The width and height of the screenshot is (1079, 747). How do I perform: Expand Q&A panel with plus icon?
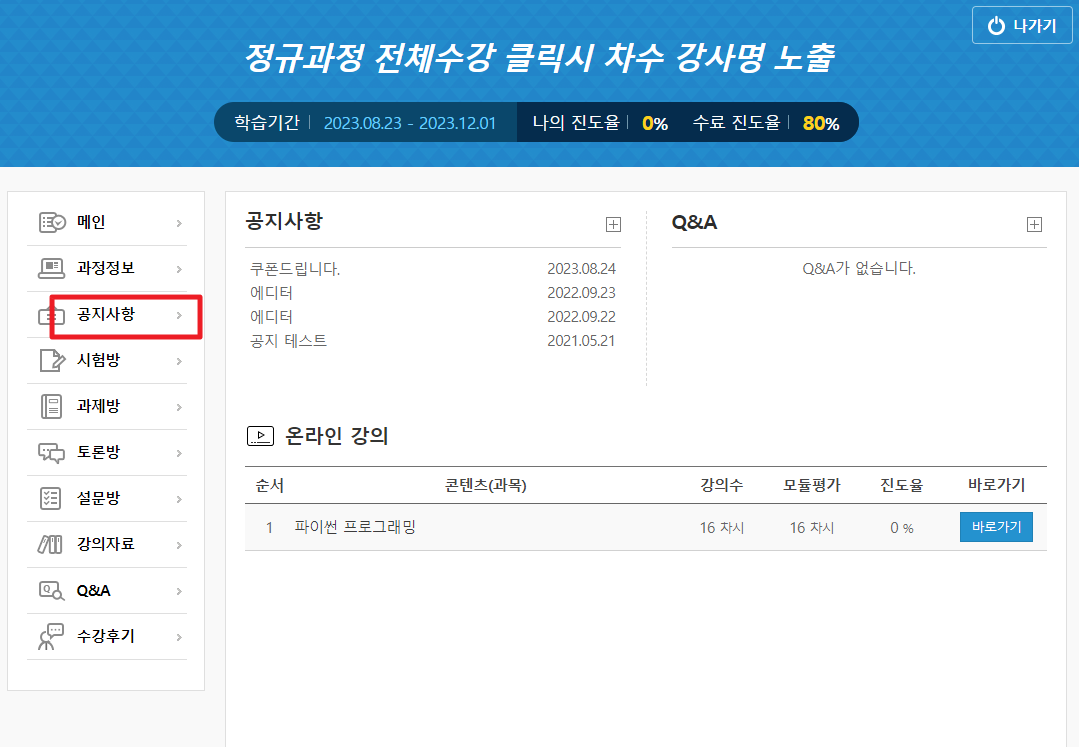click(1034, 225)
